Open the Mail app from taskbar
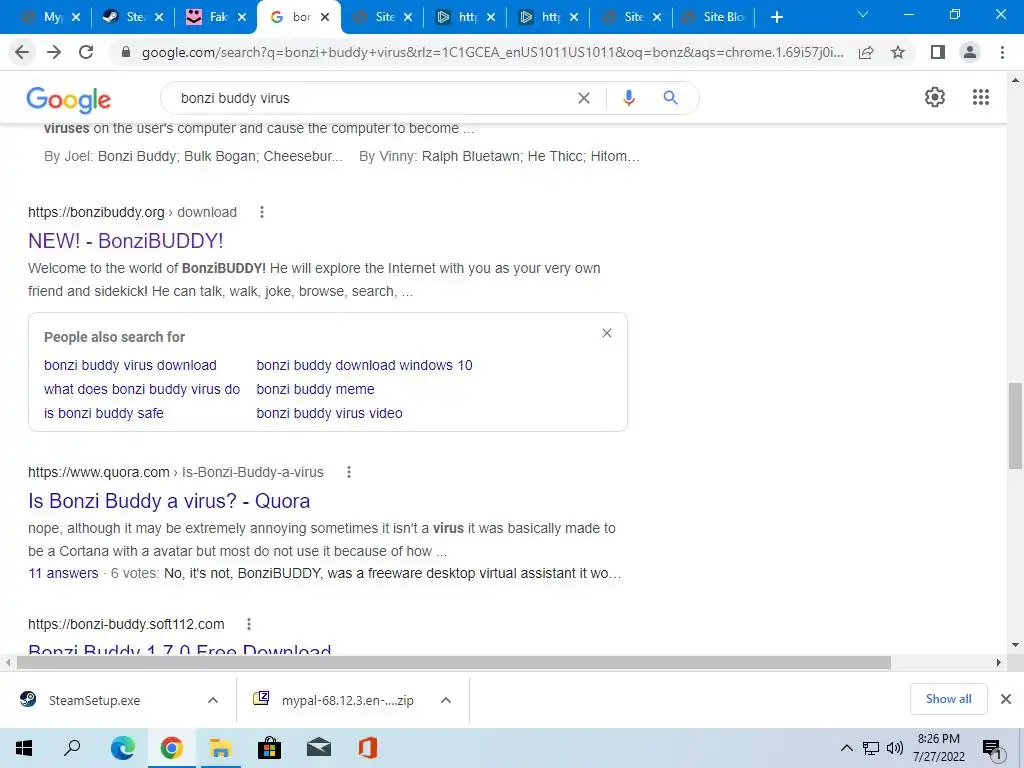The width and height of the screenshot is (1024, 768). pos(319,748)
